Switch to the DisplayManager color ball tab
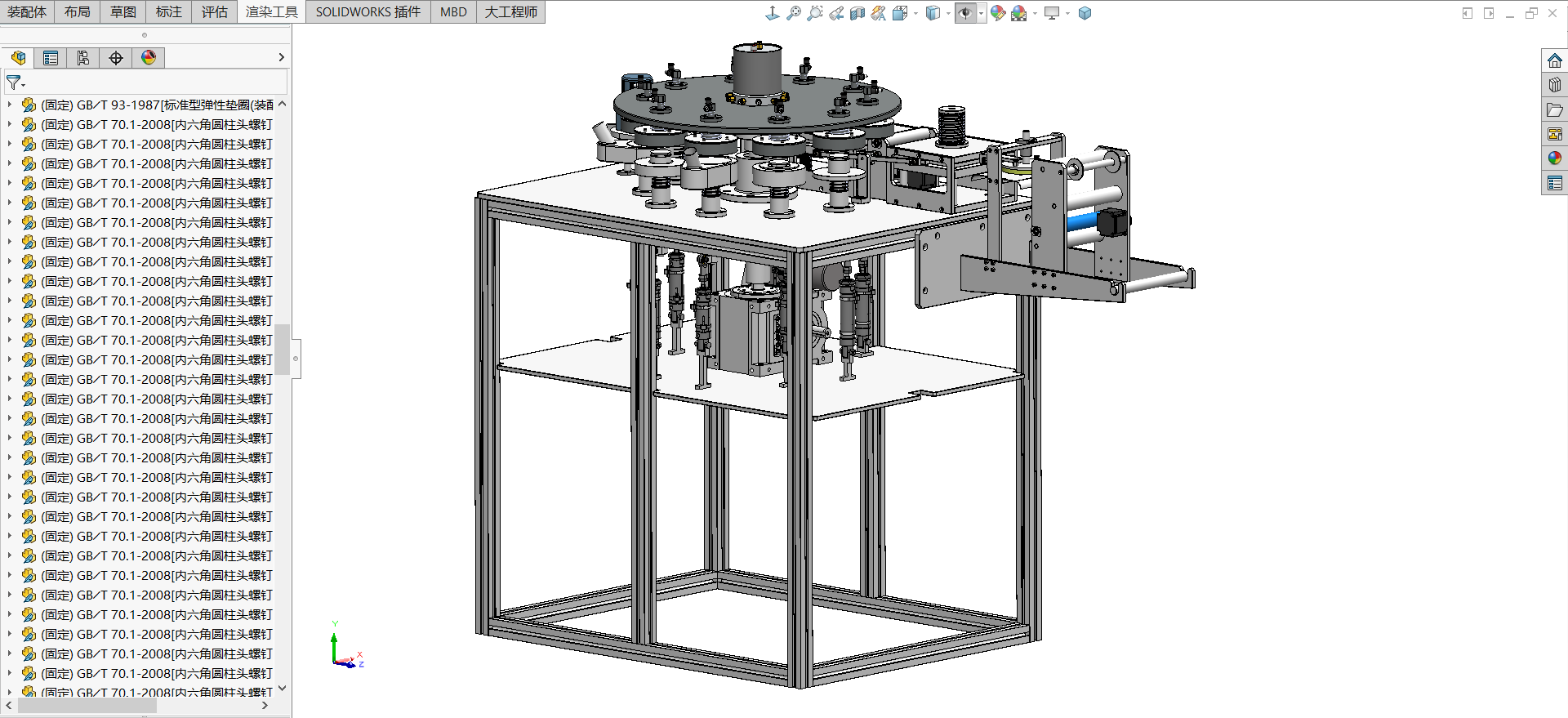 pyautogui.click(x=149, y=57)
